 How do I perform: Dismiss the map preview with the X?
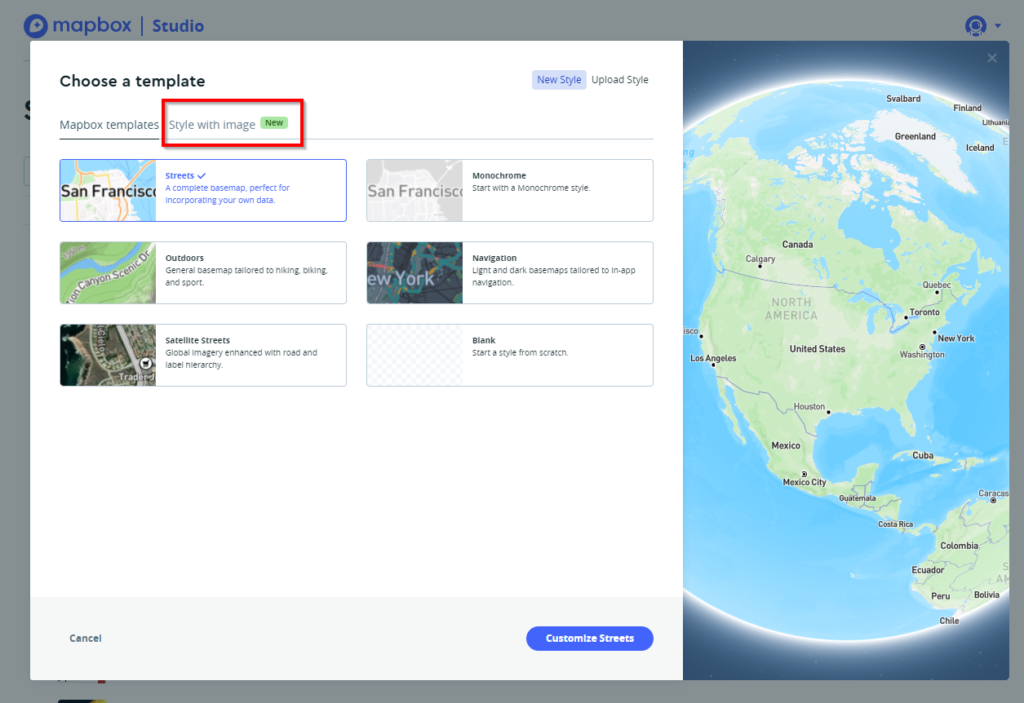point(992,57)
